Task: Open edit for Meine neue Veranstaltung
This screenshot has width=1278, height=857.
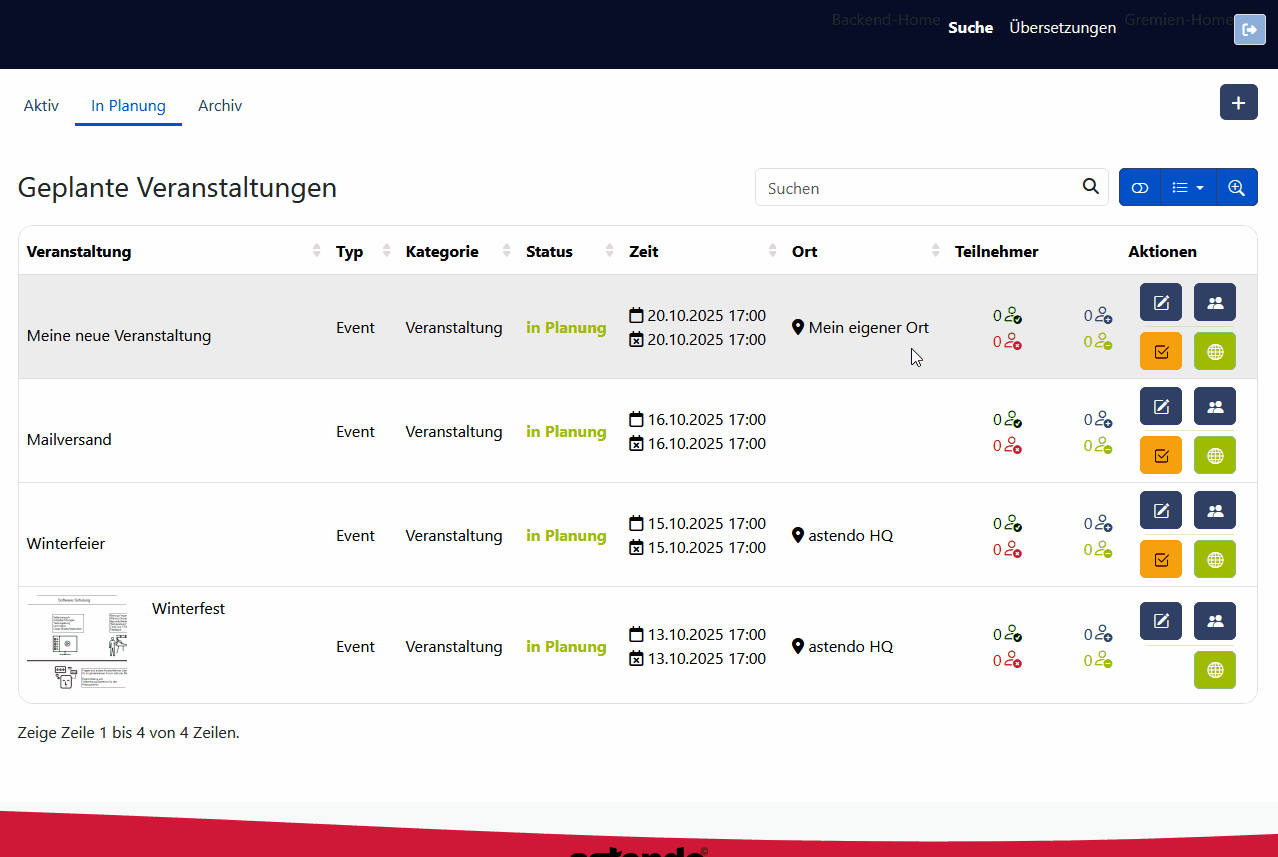Action: 1160,303
